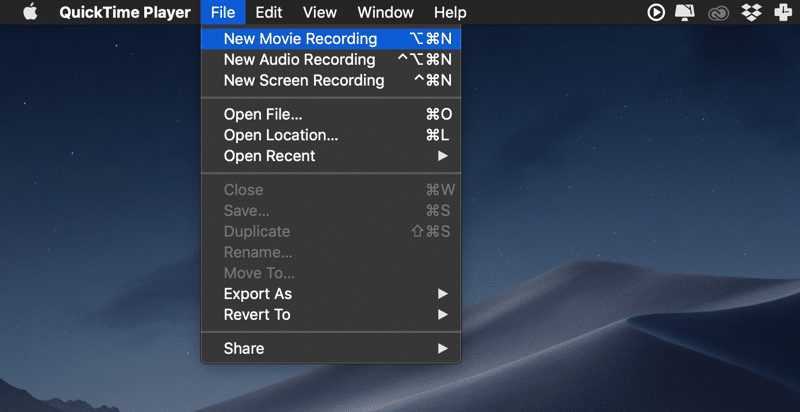Open the Dropbox menu bar icon

click(x=751, y=13)
